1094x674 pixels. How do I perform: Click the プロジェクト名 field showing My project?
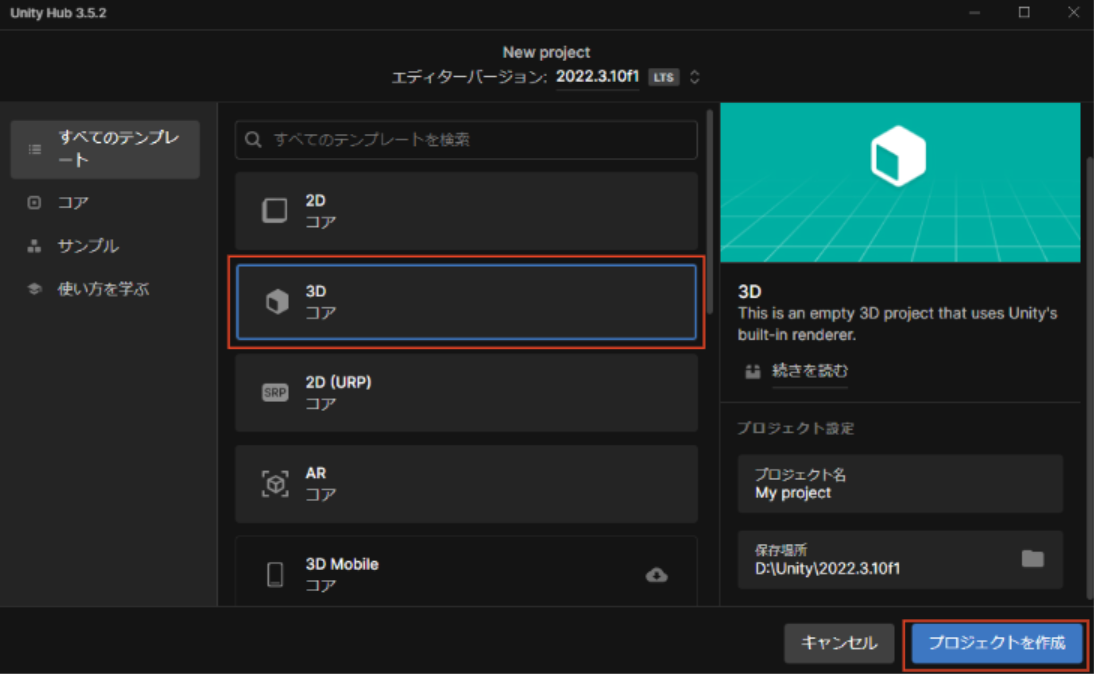pyautogui.click(x=899, y=484)
